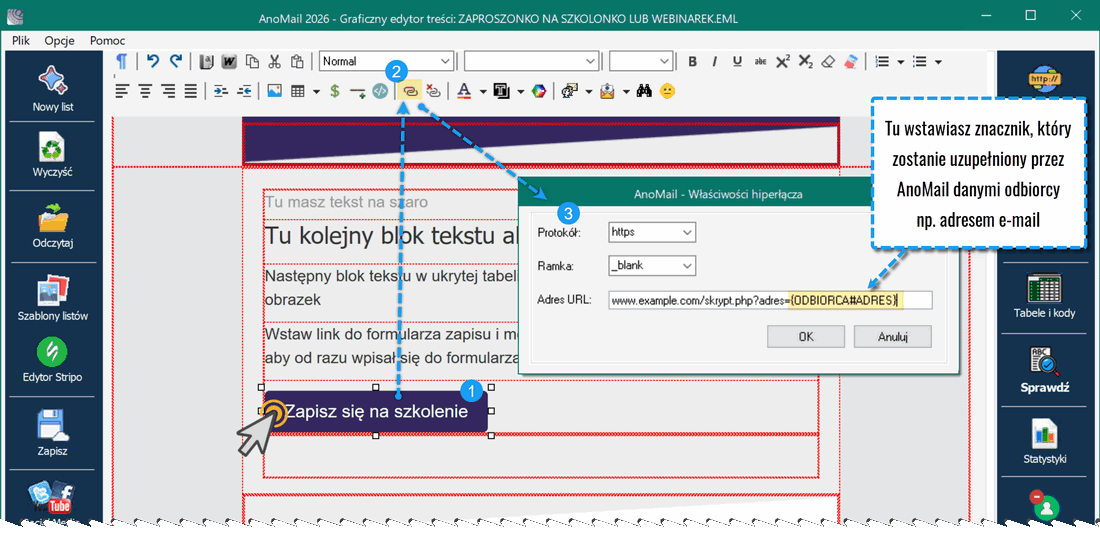Click the redo arrow
Image resolution: width=1100 pixels, height=542 pixels.
click(176, 61)
